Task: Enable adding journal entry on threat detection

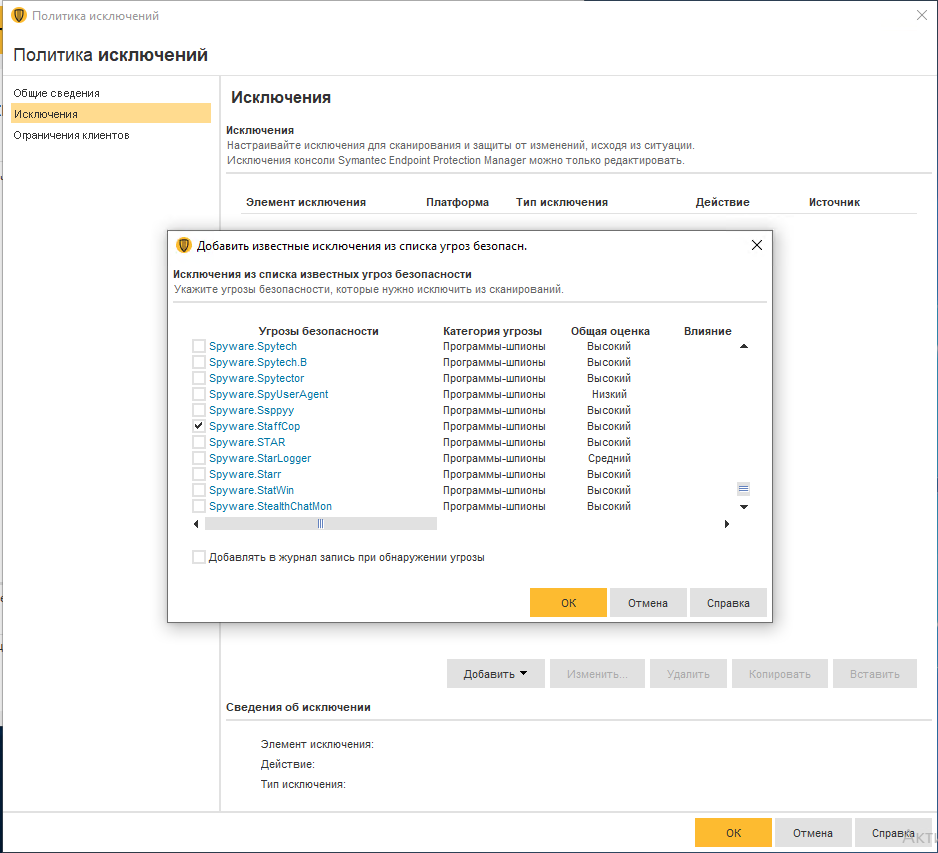Action: tap(198, 557)
